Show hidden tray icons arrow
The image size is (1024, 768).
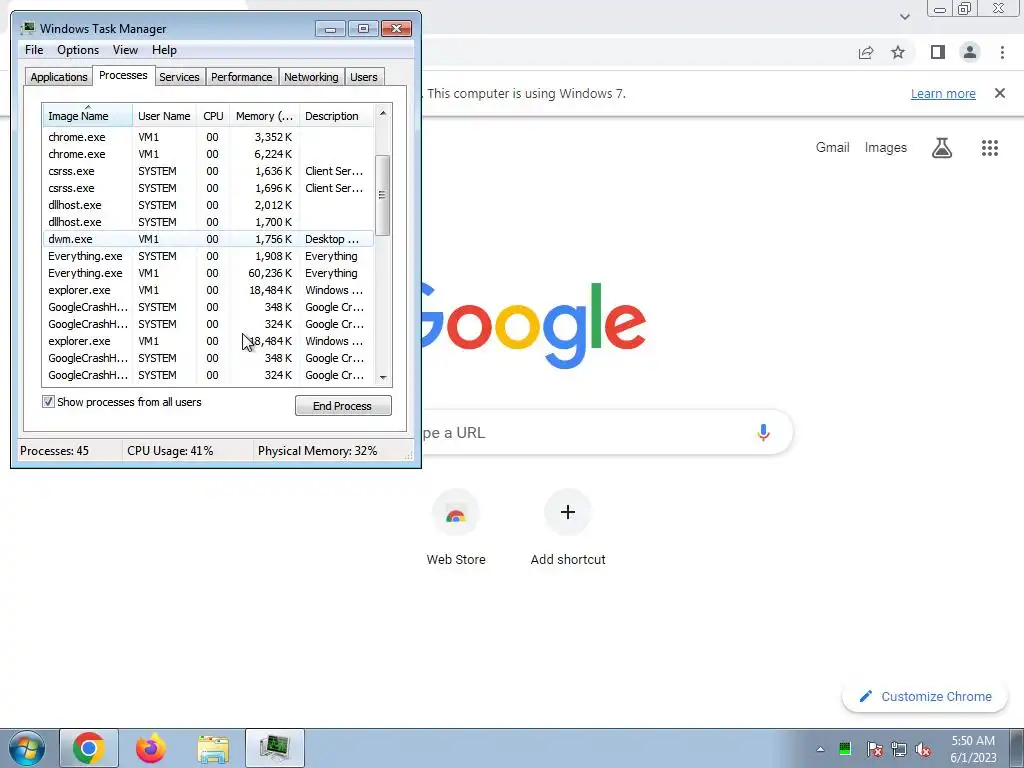820,749
